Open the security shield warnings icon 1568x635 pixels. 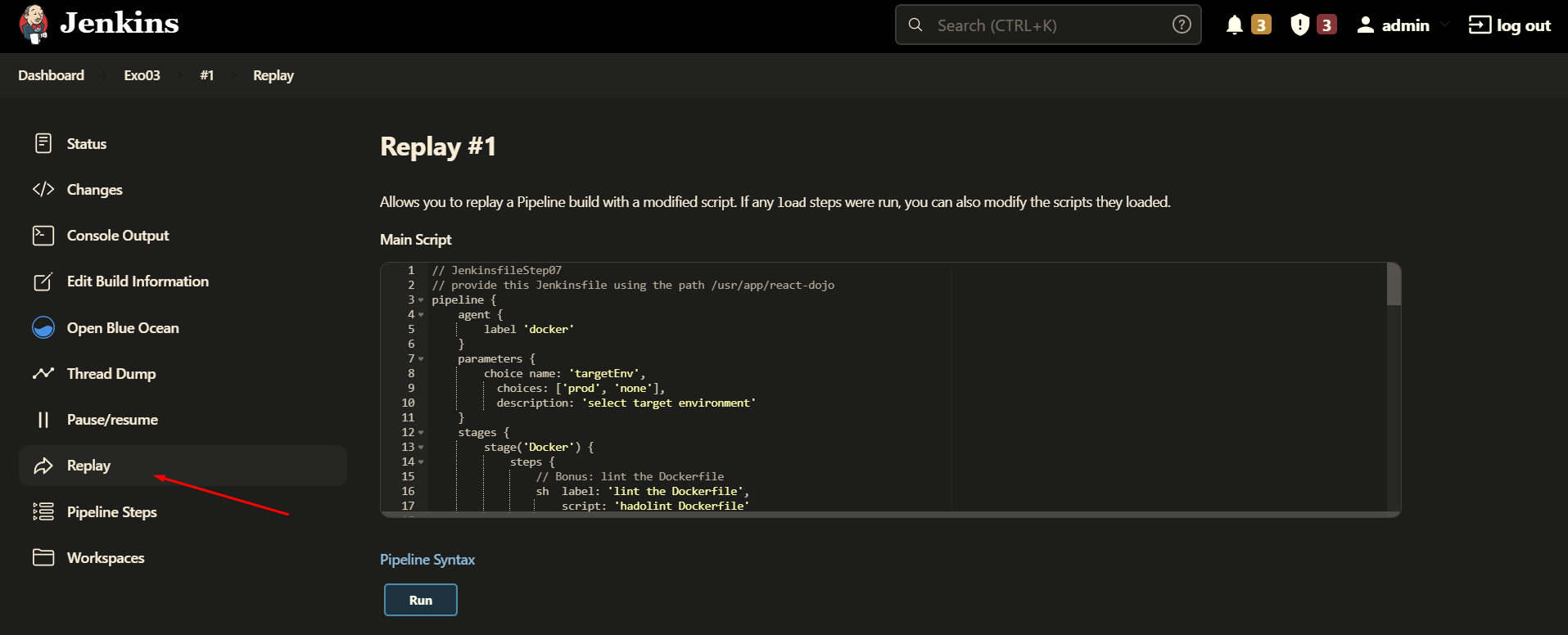(x=1299, y=25)
